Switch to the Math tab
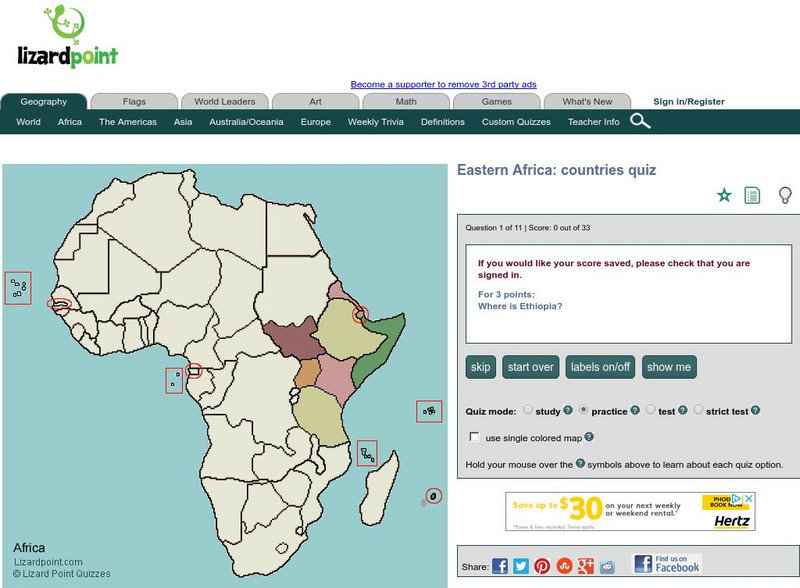The height and width of the screenshot is (588, 800). tap(406, 102)
